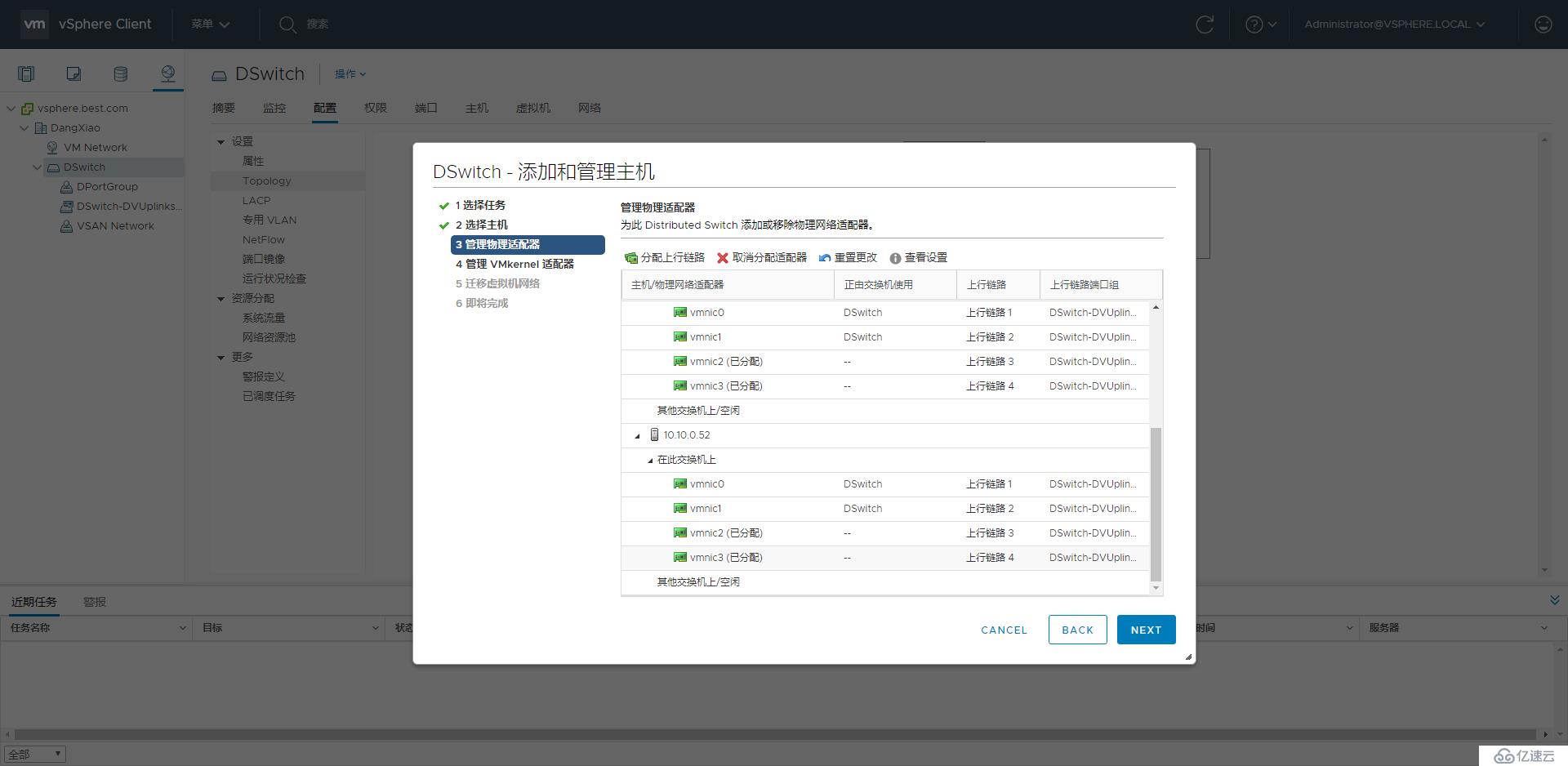Switch to the 摘要 tab

(223, 108)
